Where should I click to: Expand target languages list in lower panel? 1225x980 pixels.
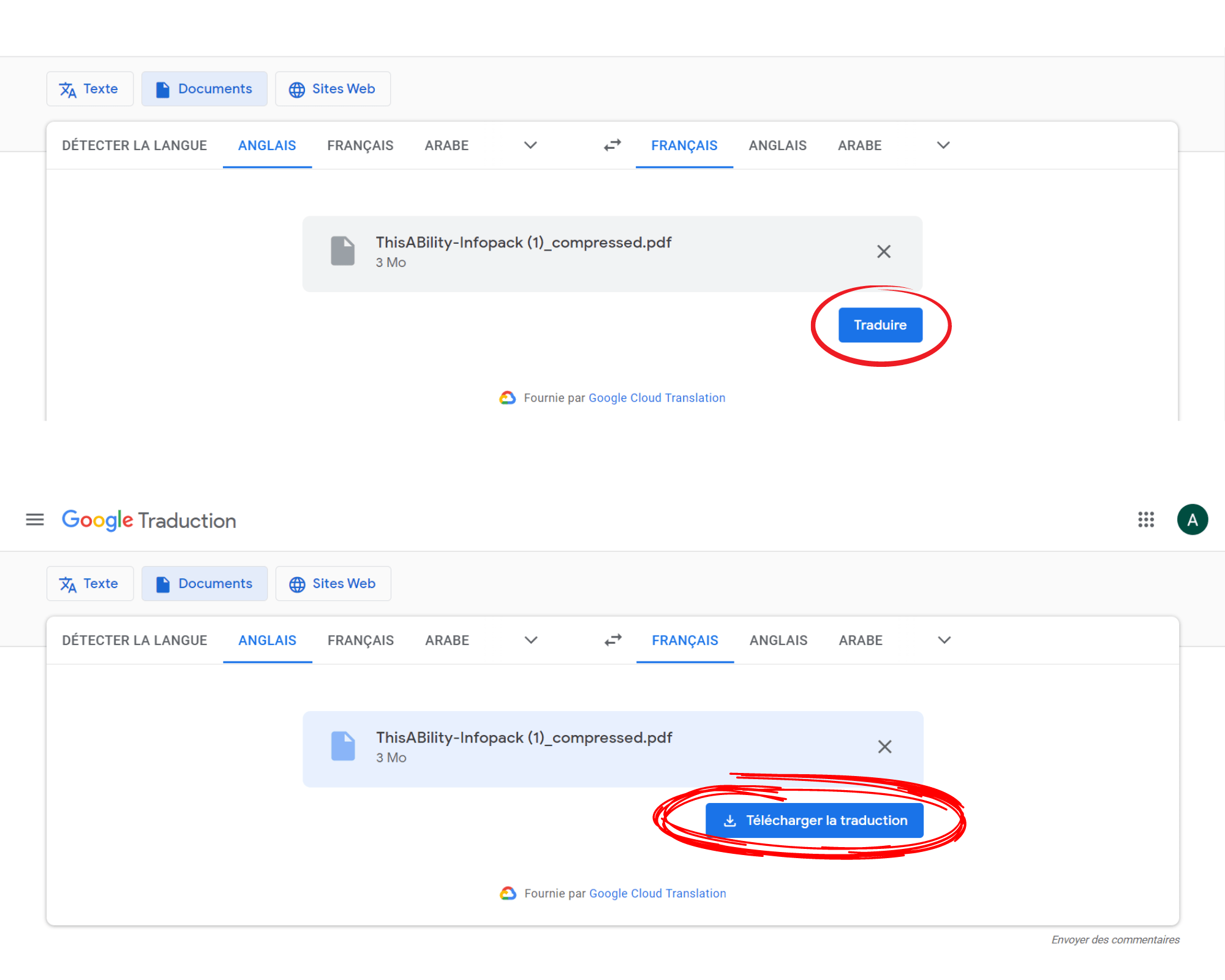click(944, 640)
